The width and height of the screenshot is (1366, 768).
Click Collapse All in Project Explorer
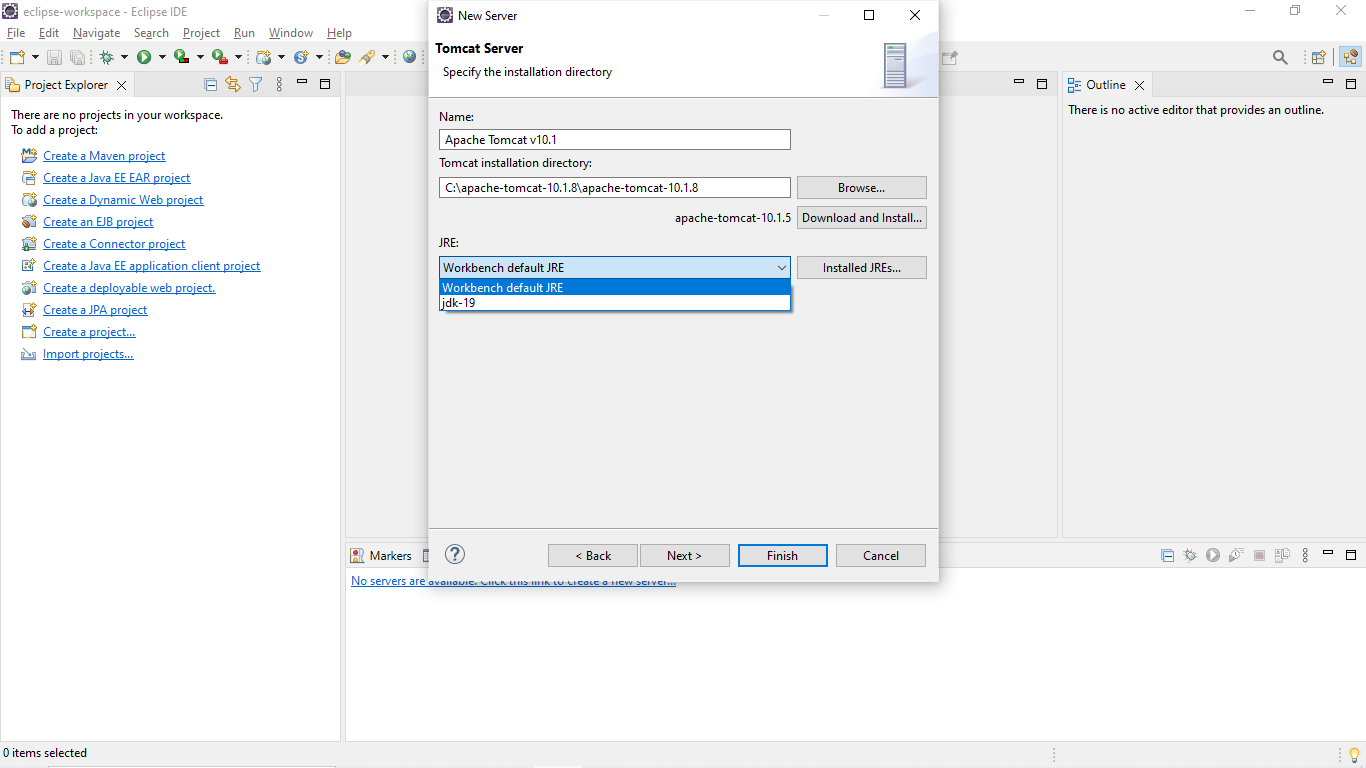[x=210, y=85]
